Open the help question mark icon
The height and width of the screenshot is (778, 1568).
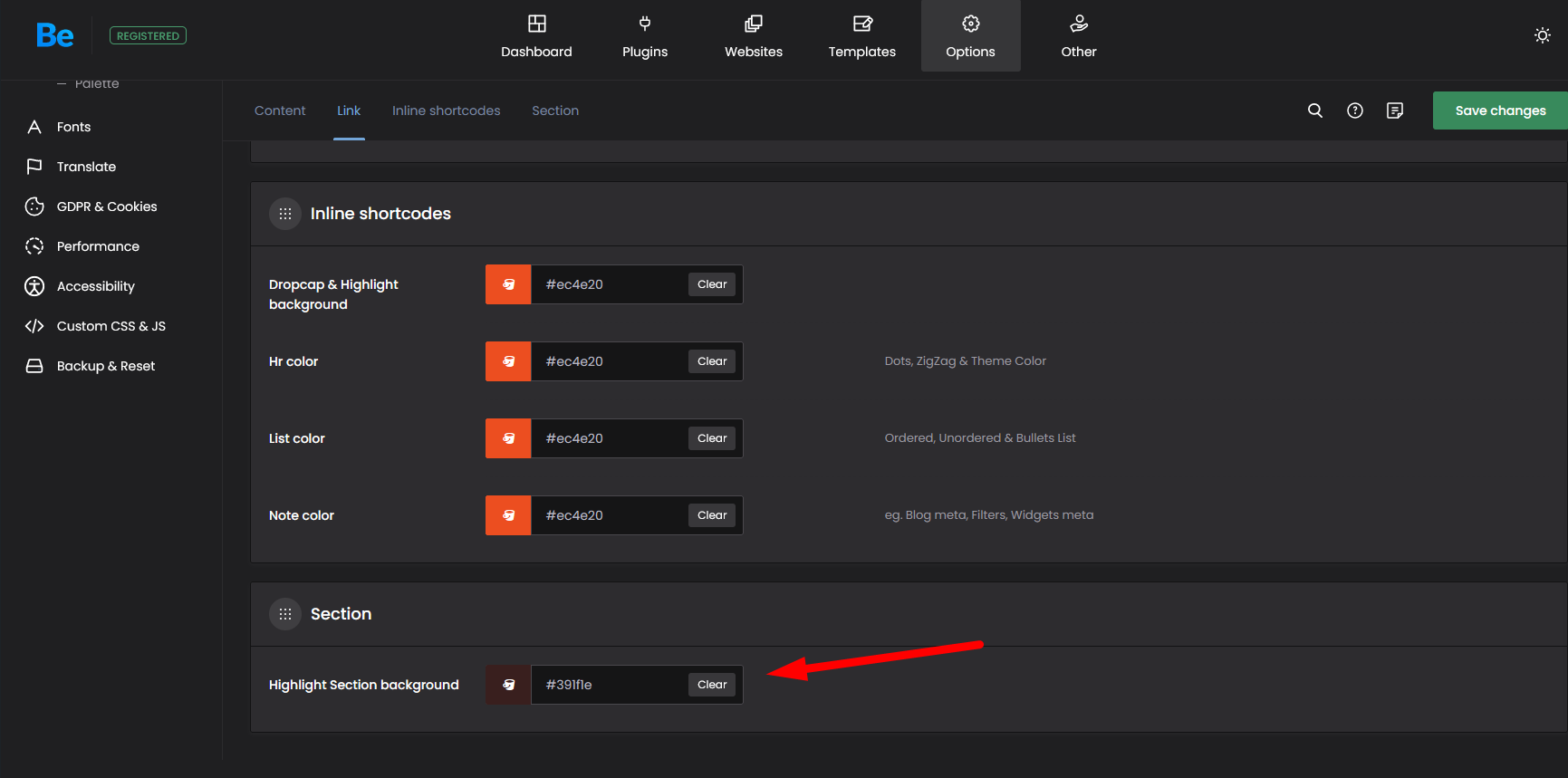click(1355, 110)
